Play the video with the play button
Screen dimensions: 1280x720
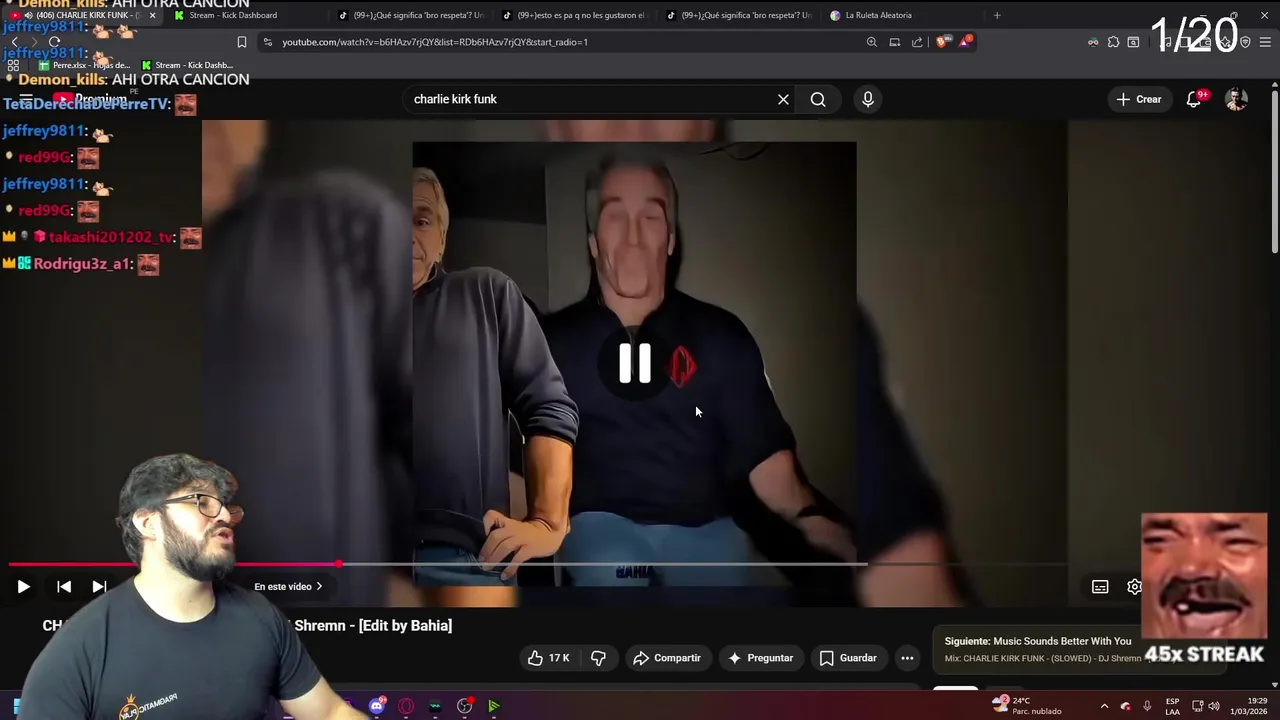tap(23, 587)
